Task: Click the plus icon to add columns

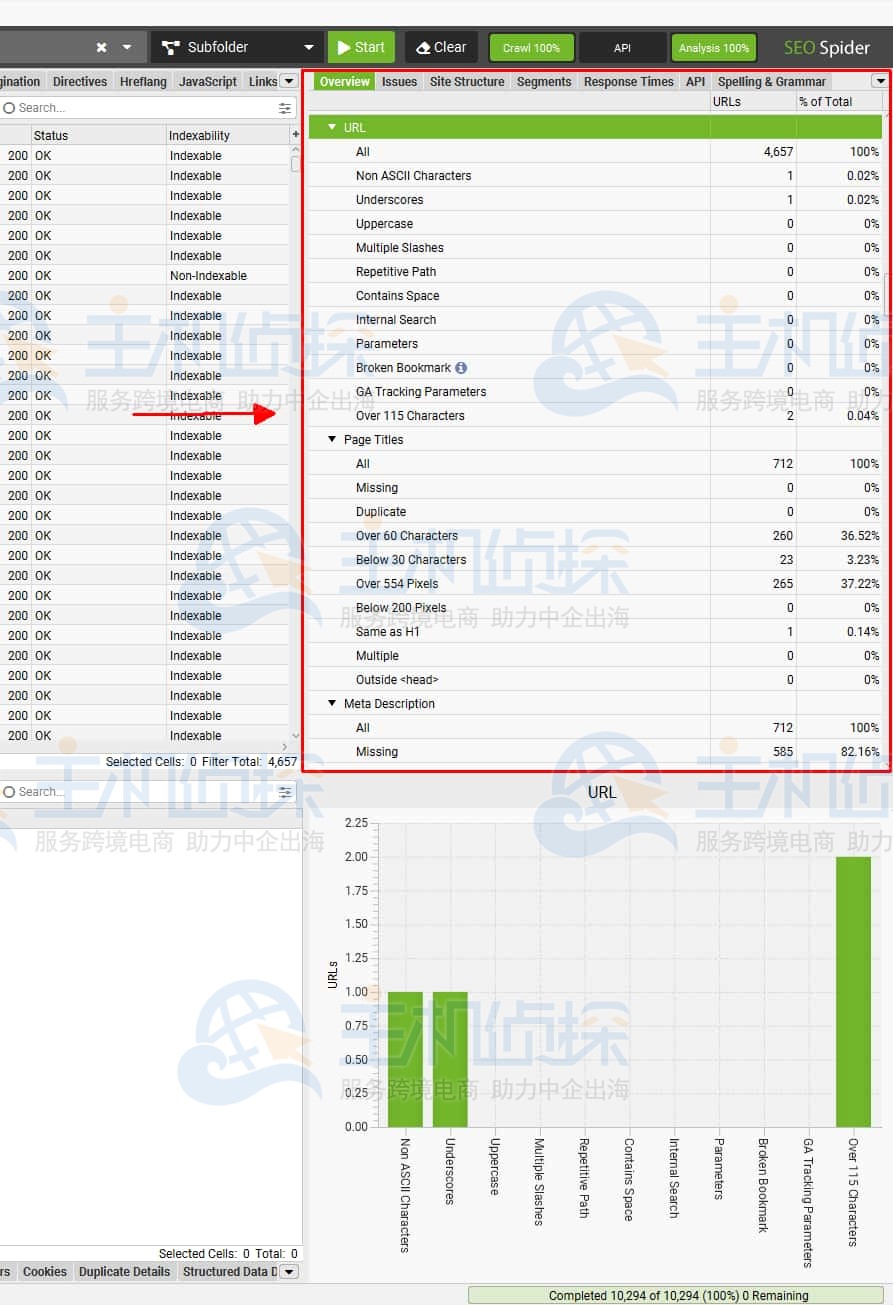Action: click(295, 135)
